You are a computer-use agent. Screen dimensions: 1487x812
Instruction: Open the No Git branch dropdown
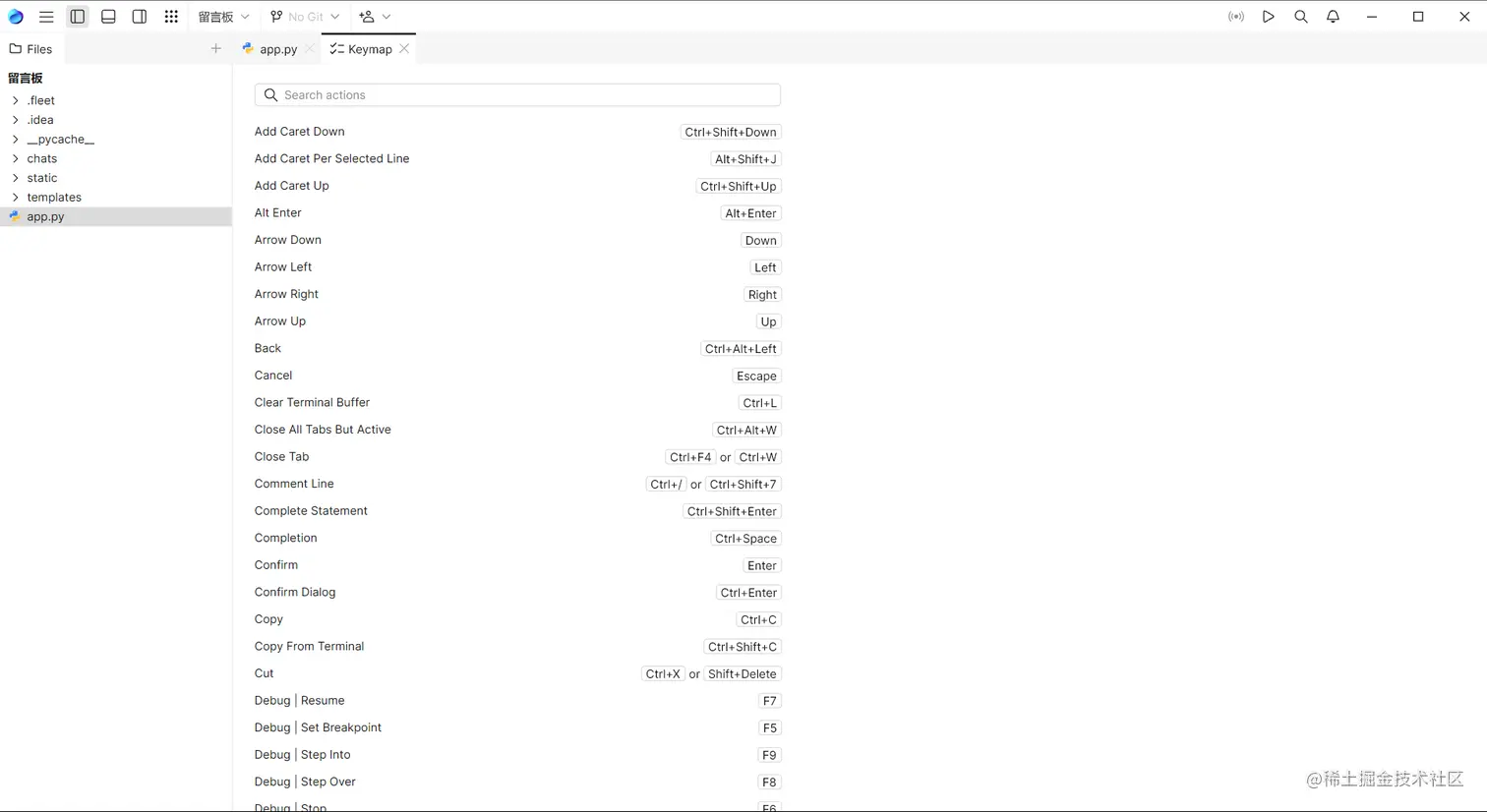pyautogui.click(x=305, y=17)
